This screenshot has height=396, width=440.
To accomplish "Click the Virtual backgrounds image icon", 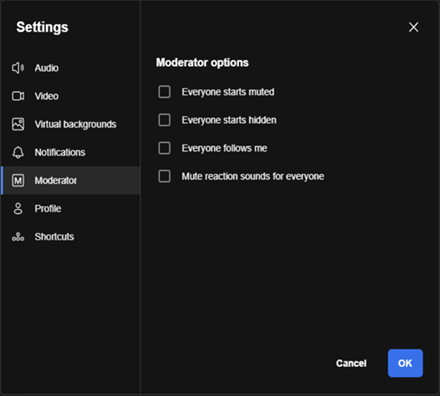I will 18,124.
